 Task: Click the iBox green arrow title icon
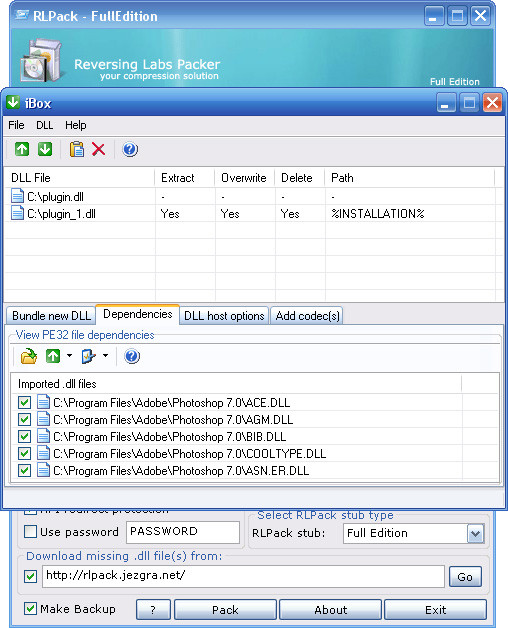(x=13, y=103)
